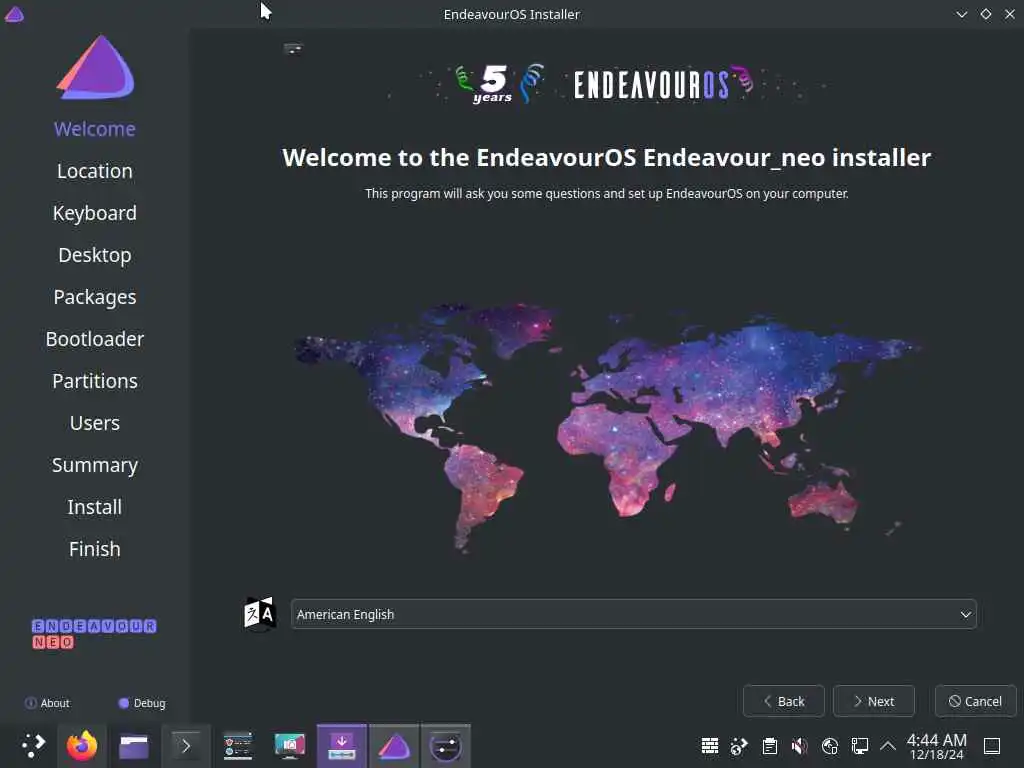Switch to the EndeavourOS installer taskbar entry

[394, 746]
